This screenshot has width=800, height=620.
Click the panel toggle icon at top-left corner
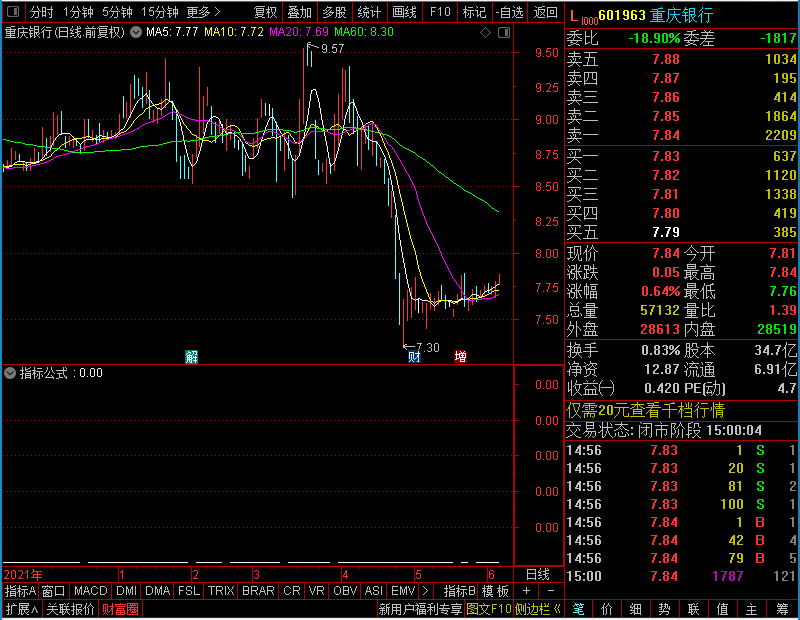pyautogui.click(x=13, y=11)
